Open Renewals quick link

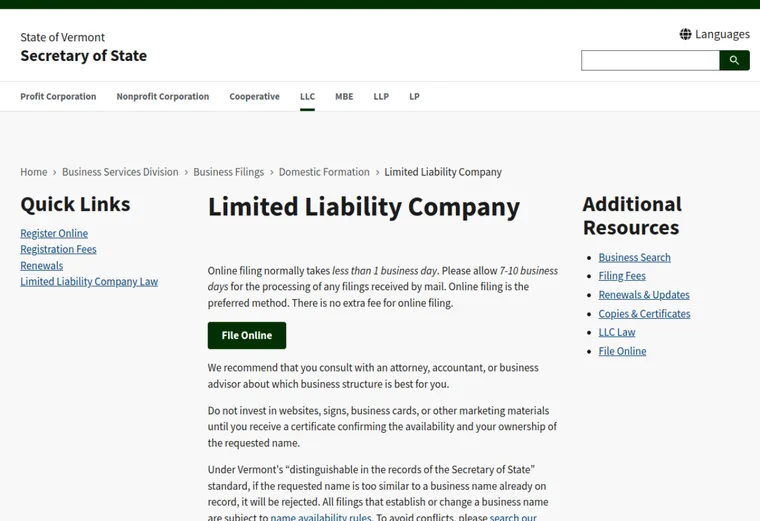click(42, 266)
